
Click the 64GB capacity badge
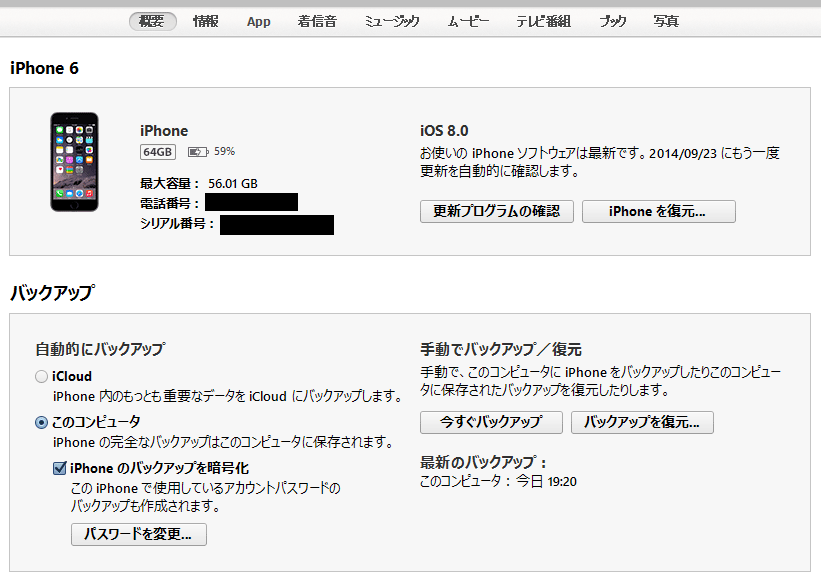[x=158, y=152]
